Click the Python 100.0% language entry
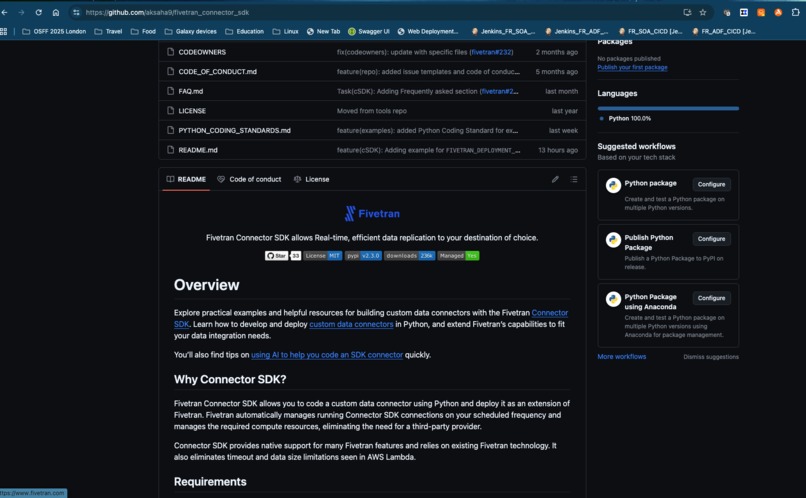 (626, 118)
